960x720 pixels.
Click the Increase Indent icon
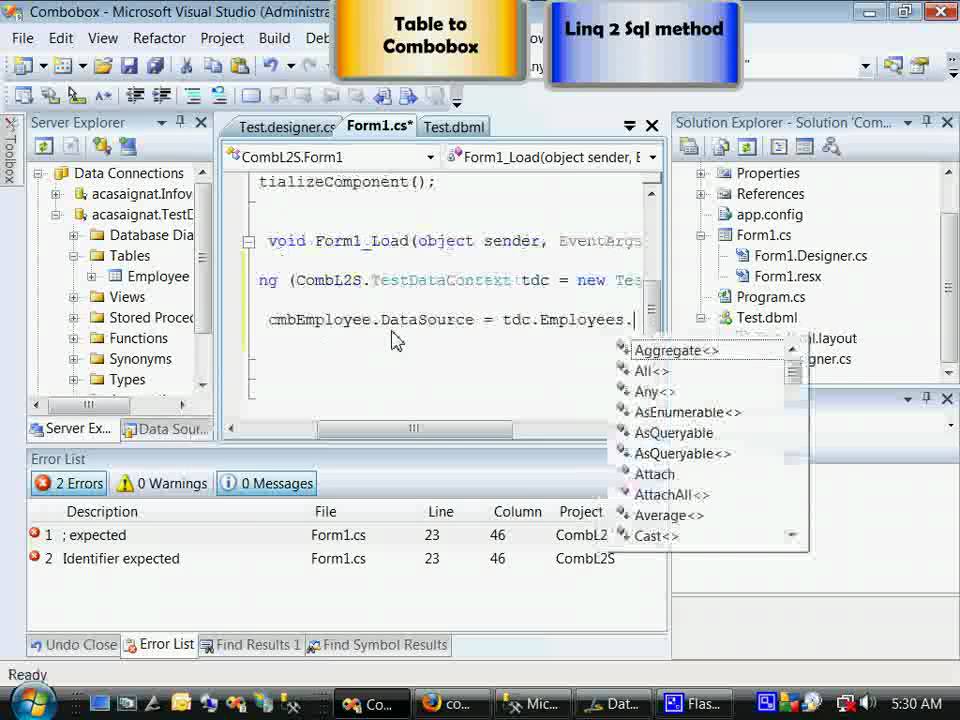pos(162,96)
